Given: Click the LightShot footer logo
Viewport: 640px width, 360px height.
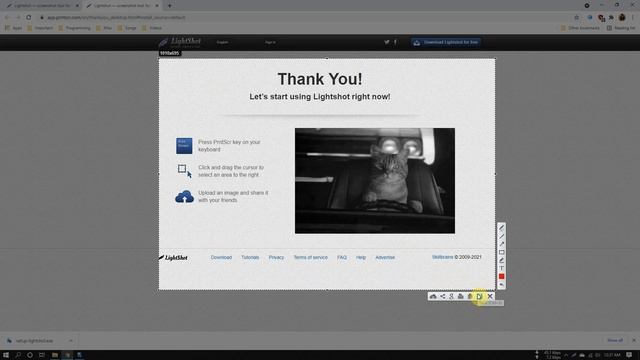Looking at the screenshot, I should 173,258.
